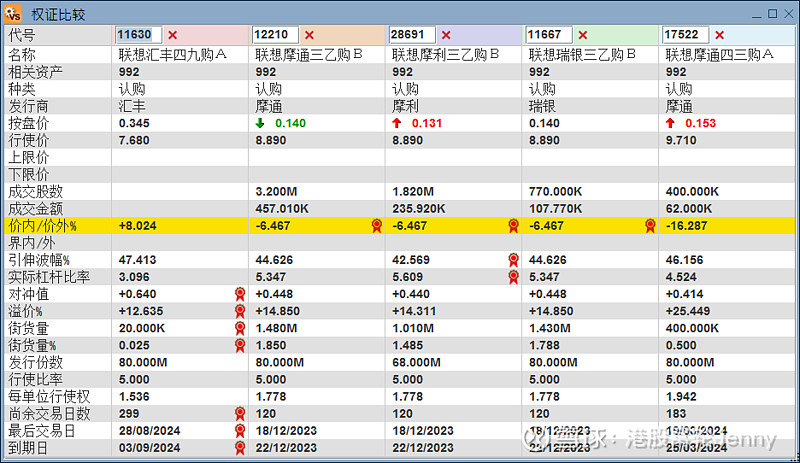Click the 12210 code input field
Viewport: 800px width, 463px height.
pyautogui.click(x=275, y=35)
